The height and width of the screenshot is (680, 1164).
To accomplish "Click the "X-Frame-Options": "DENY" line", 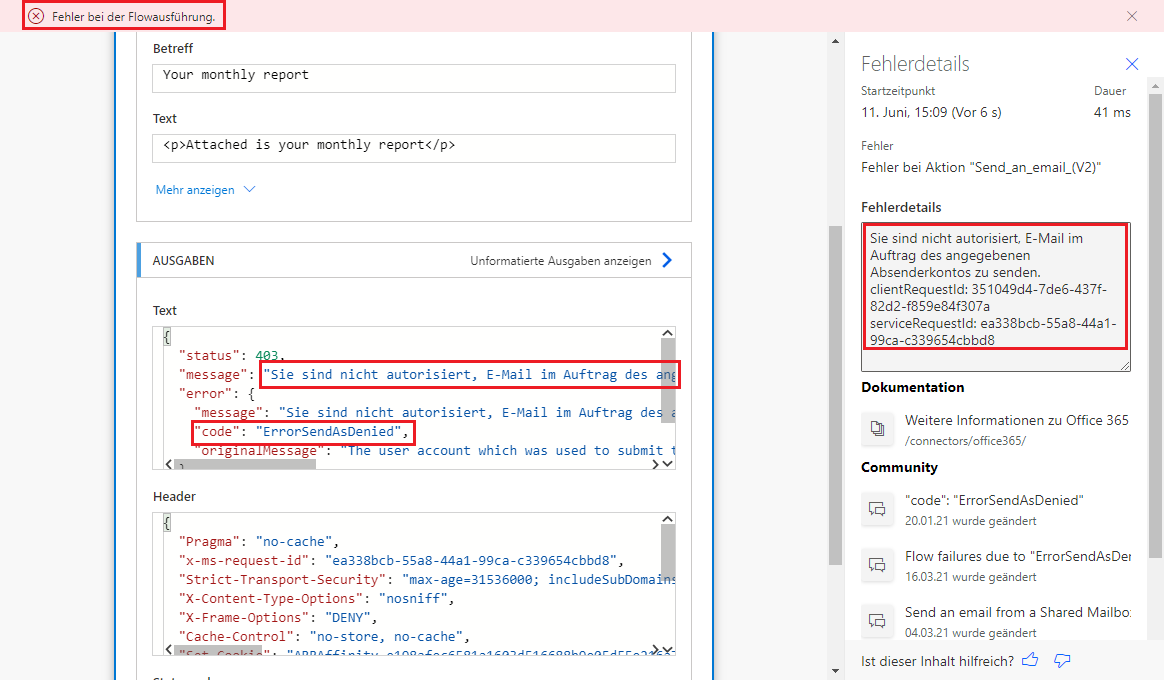I will [x=278, y=618].
